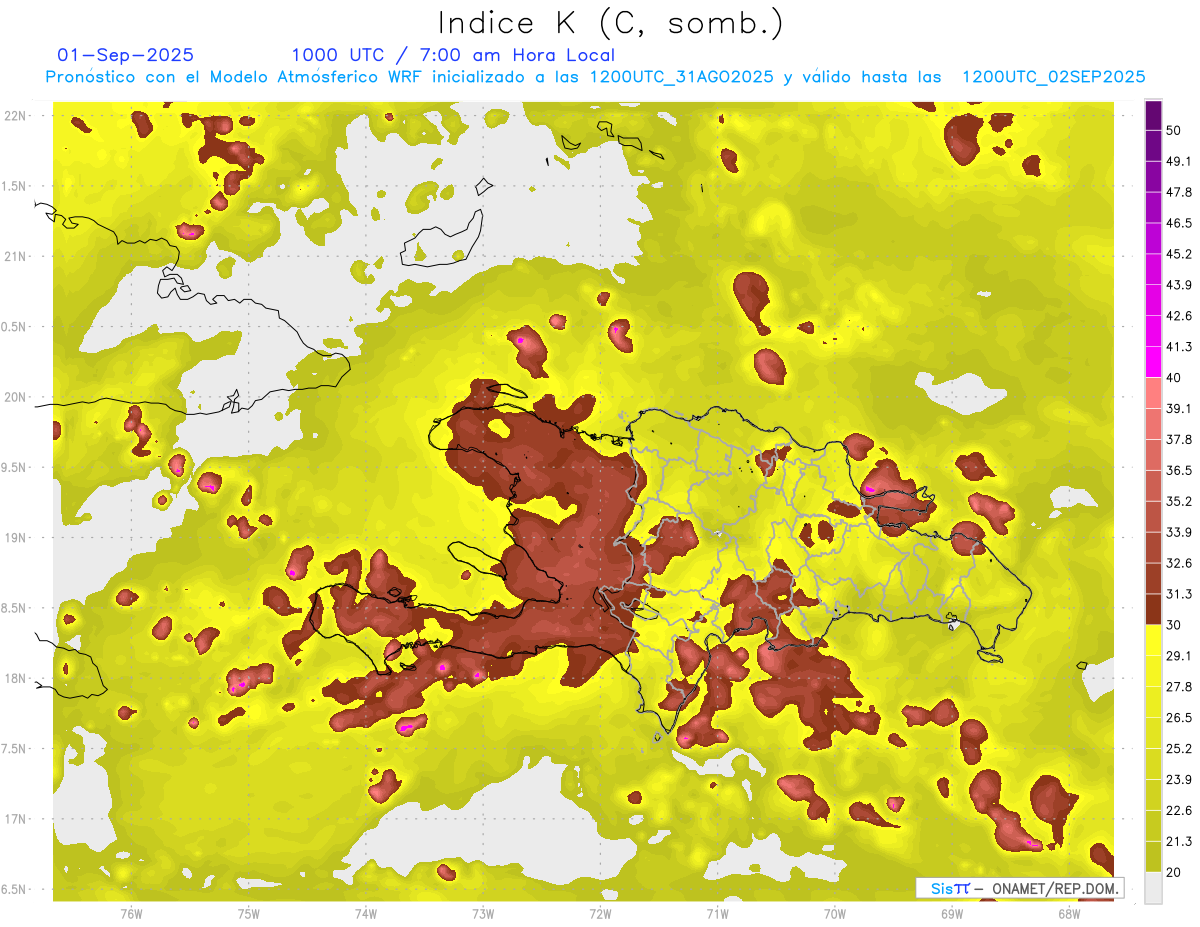Click colorbar label "33.9"
The image size is (1200, 927).
[1178, 532]
